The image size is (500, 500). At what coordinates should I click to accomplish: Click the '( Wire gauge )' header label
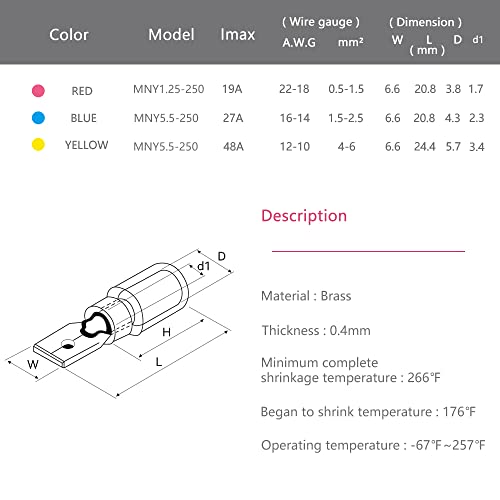click(x=321, y=22)
